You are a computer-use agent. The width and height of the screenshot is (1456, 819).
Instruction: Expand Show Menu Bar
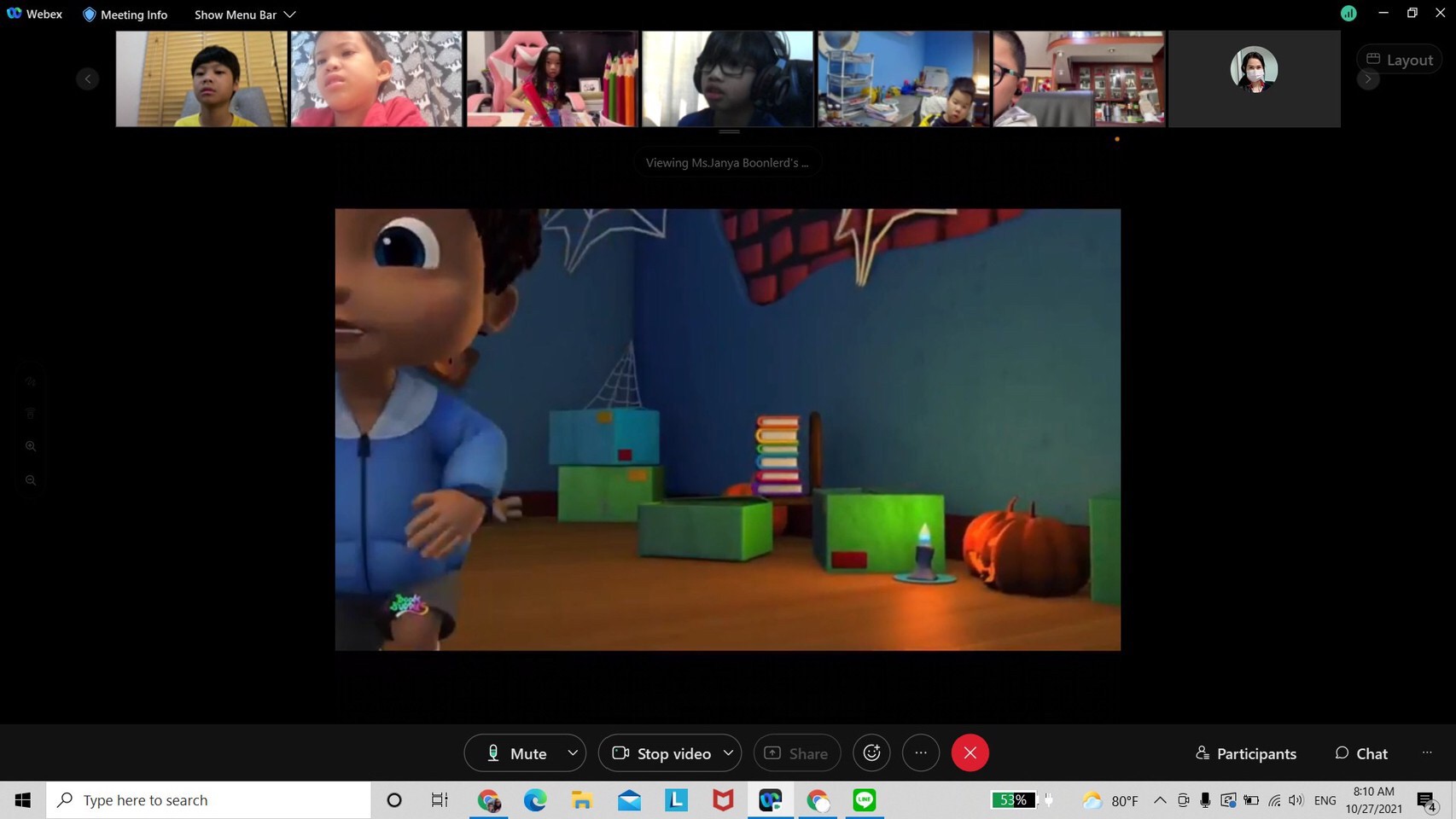click(x=245, y=15)
